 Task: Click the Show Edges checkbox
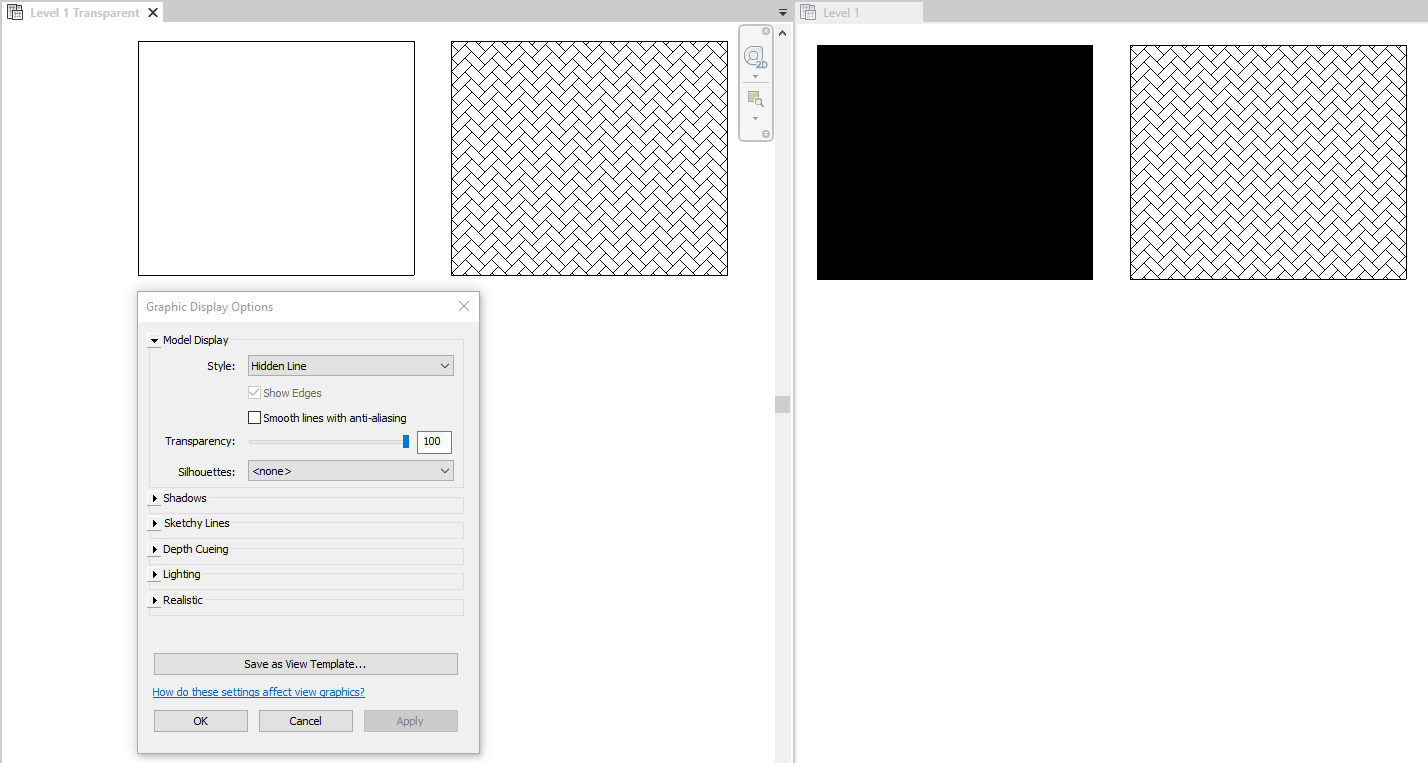(254, 392)
